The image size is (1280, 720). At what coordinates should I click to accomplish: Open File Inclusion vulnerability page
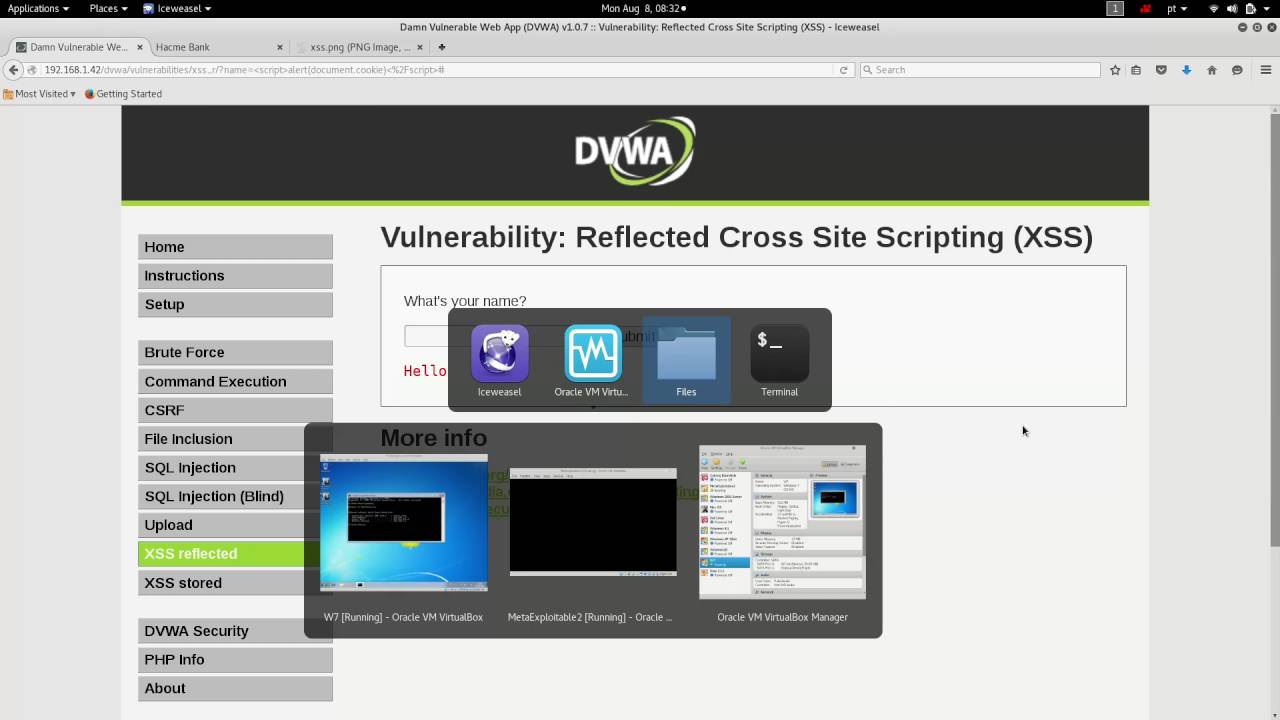point(235,439)
